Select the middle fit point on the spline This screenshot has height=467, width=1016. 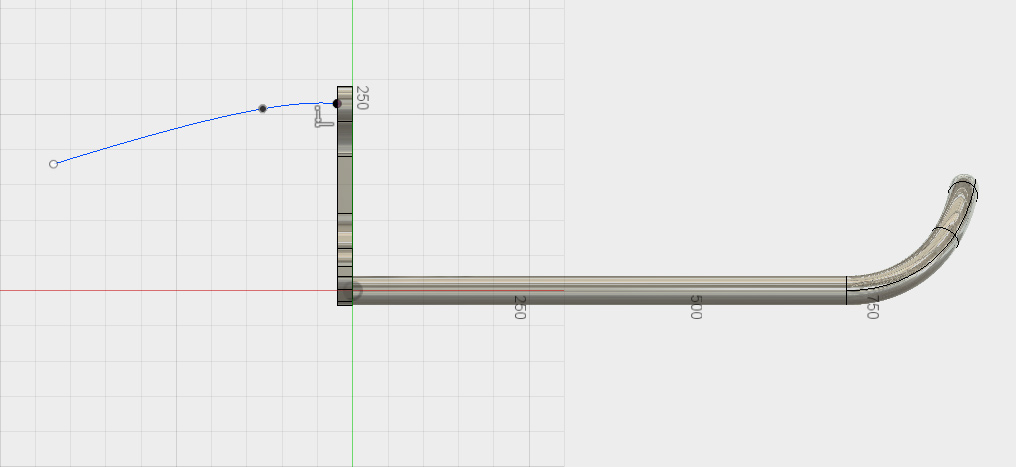pos(263,108)
